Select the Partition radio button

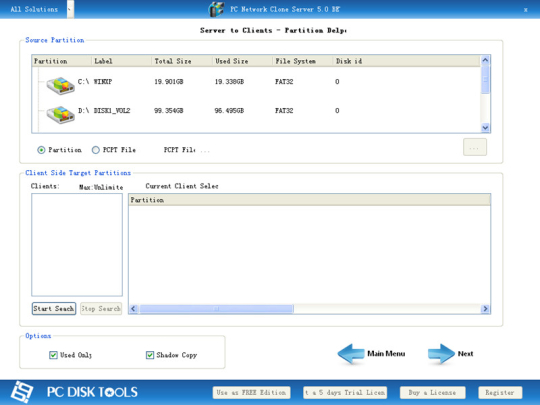pyautogui.click(x=41, y=150)
